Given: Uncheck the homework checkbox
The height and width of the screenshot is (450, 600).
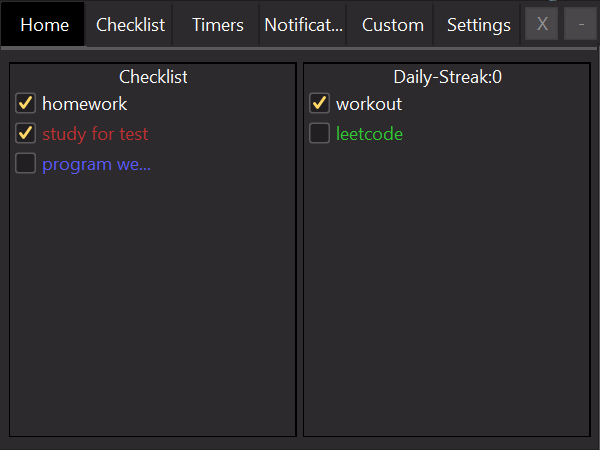Looking at the screenshot, I should (x=25, y=103).
